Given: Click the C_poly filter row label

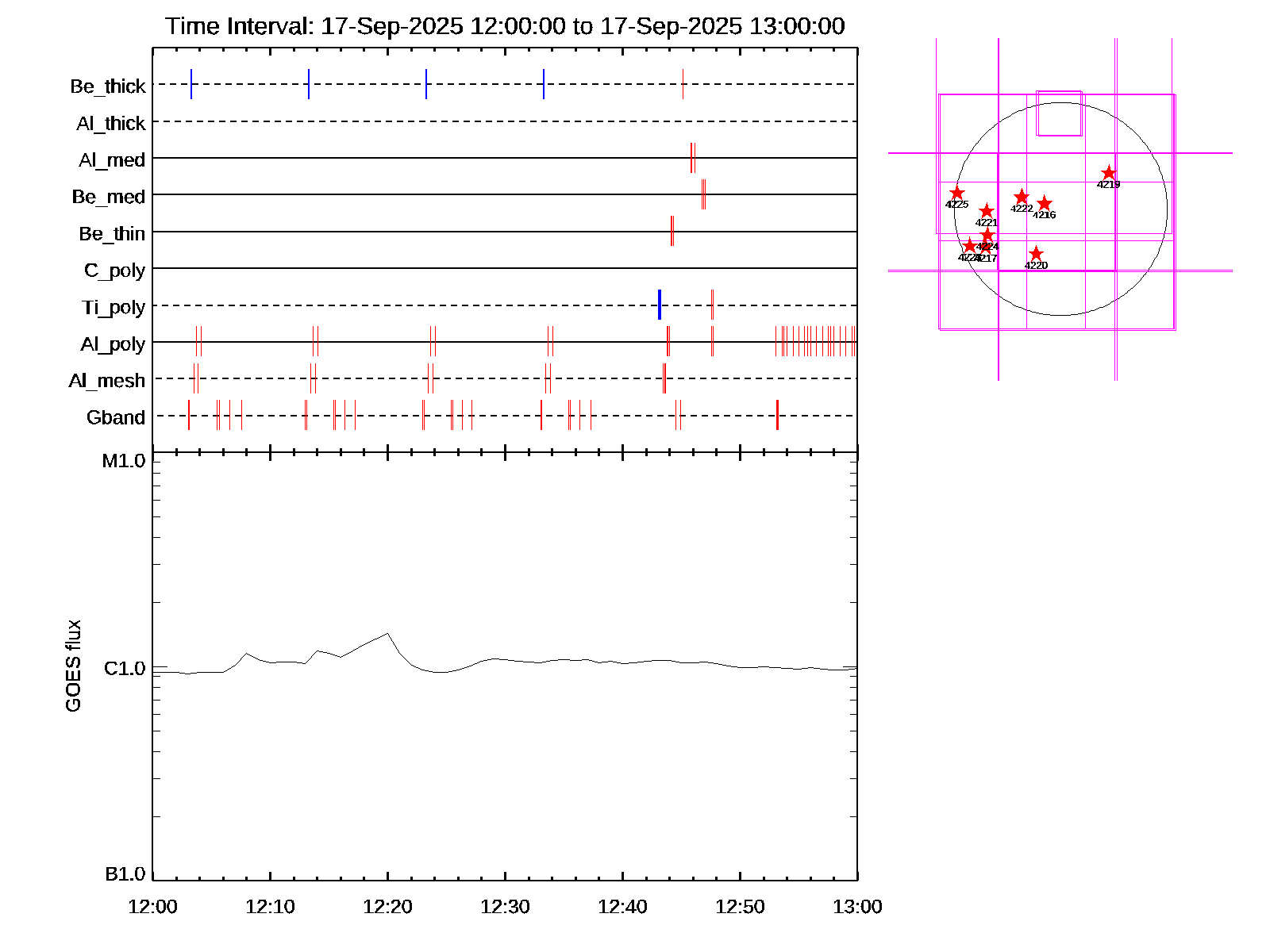Looking at the screenshot, I should 115,271.
